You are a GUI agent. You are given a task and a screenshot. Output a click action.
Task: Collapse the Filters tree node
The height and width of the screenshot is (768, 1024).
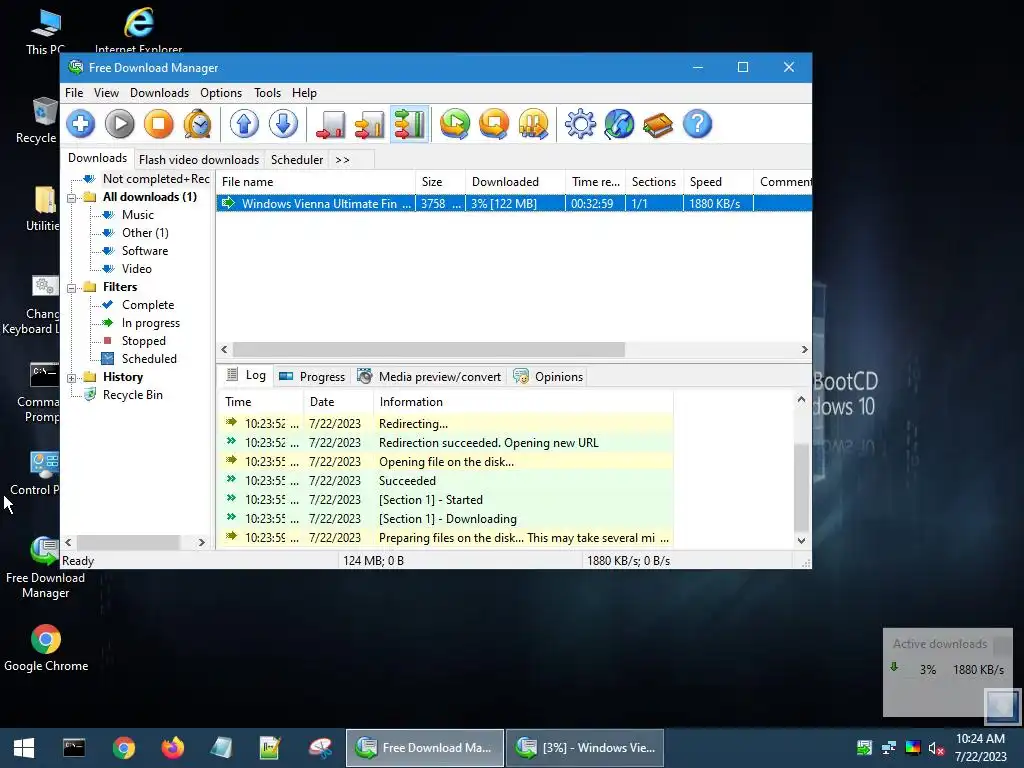pos(72,287)
